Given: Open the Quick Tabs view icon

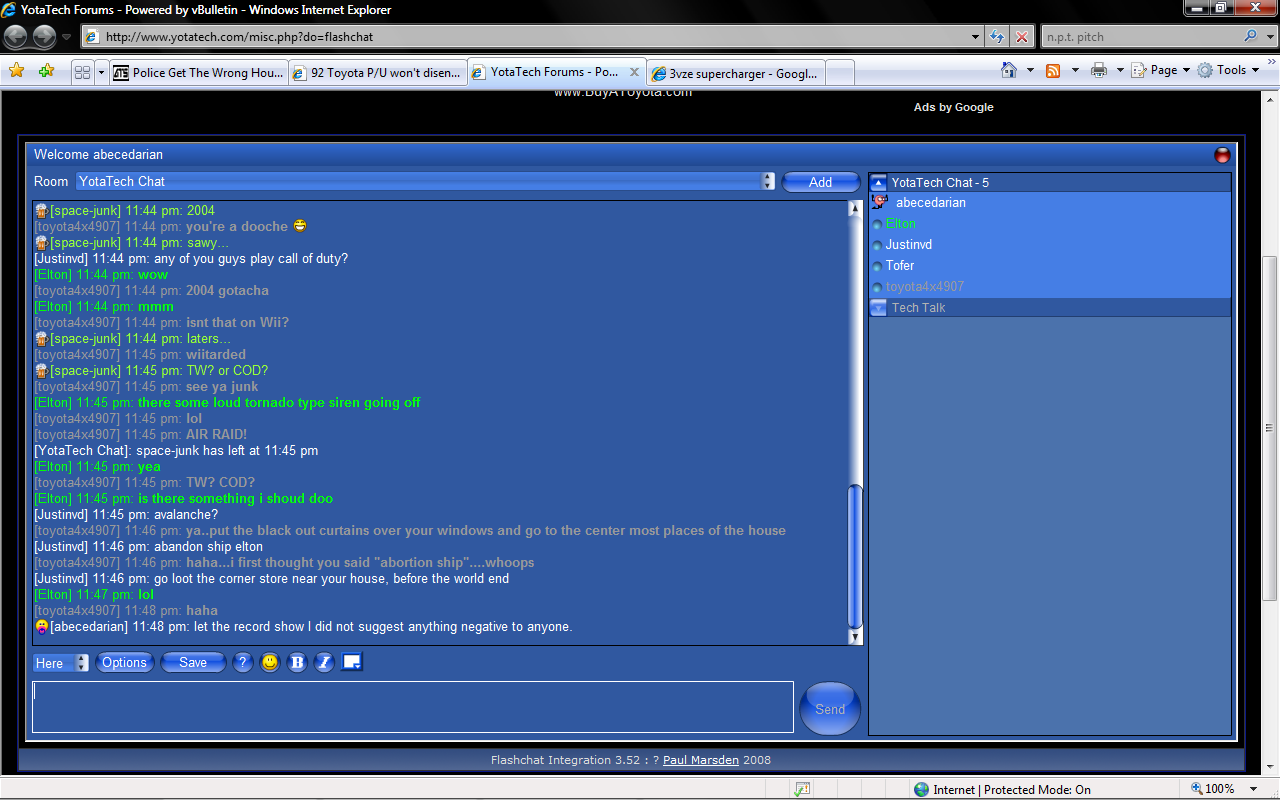Looking at the screenshot, I should tap(83, 72).
